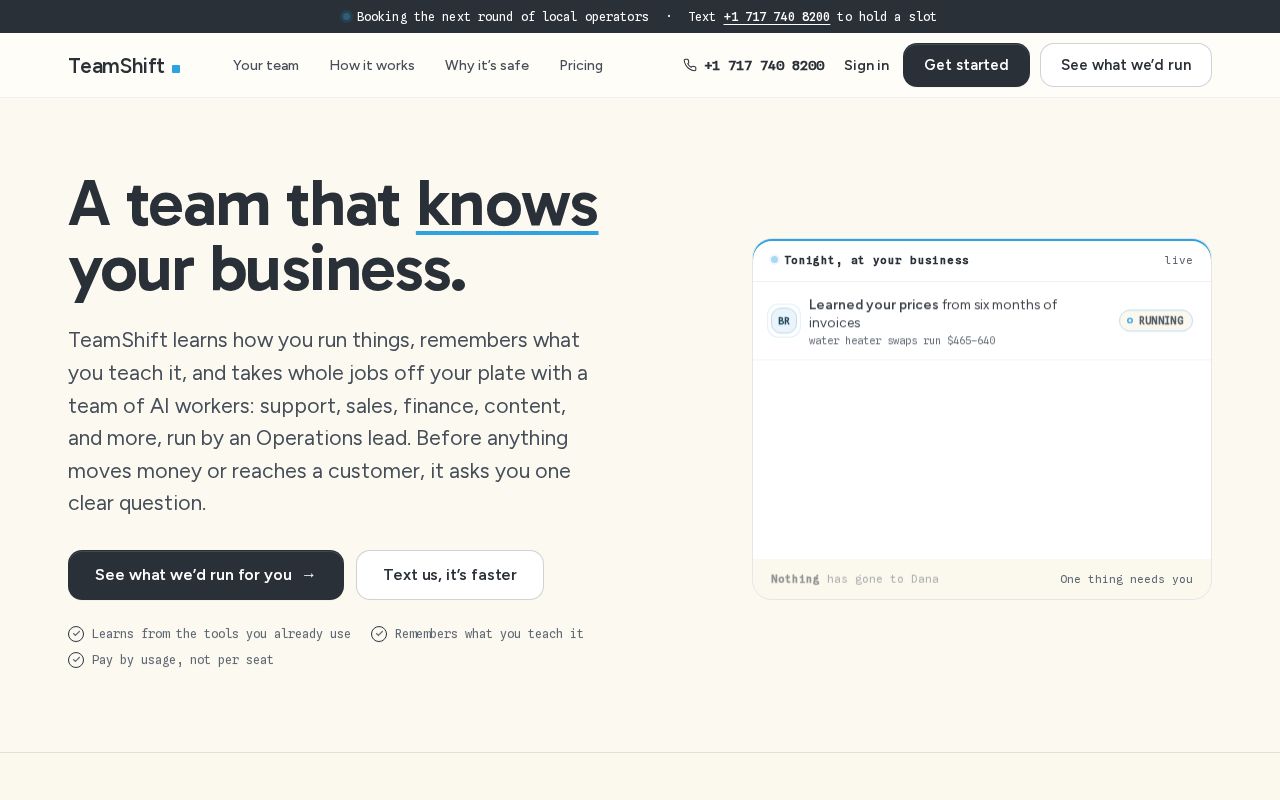This screenshot has width=1280, height=800.
Task: Click Learns from the tools you already use
Action: tap(221, 634)
